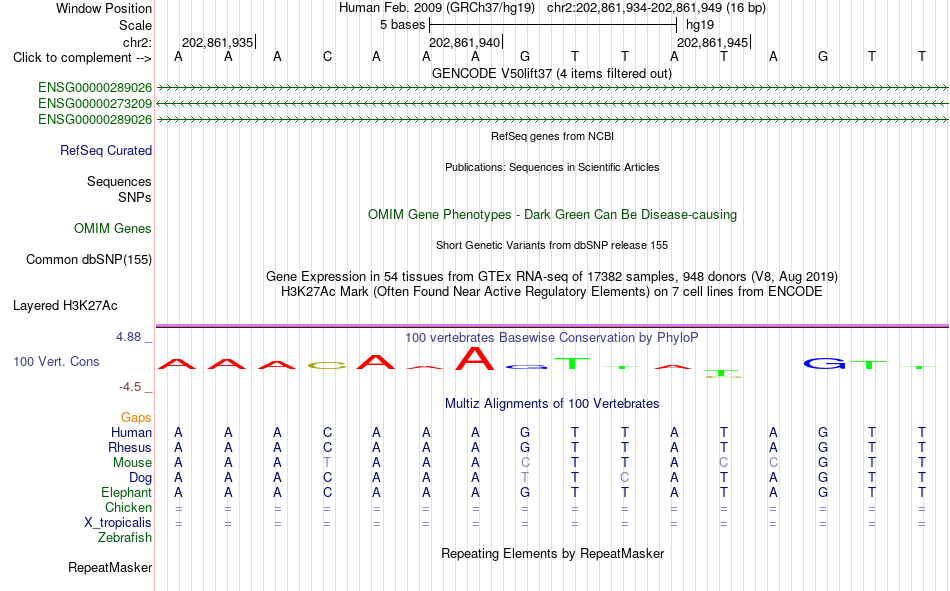The height and width of the screenshot is (591, 950).
Task: Click the Scale track label
Action: tap(135, 25)
